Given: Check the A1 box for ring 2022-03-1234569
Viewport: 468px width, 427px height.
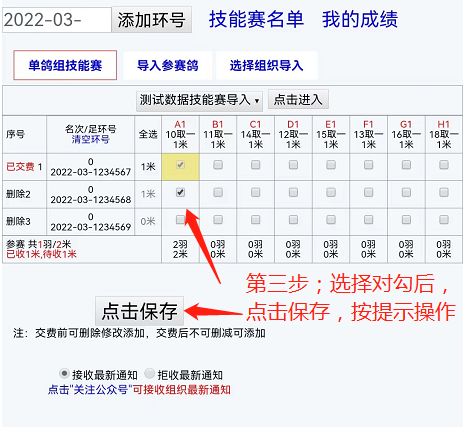Looking at the screenshot, I should [x=180, y=219].
